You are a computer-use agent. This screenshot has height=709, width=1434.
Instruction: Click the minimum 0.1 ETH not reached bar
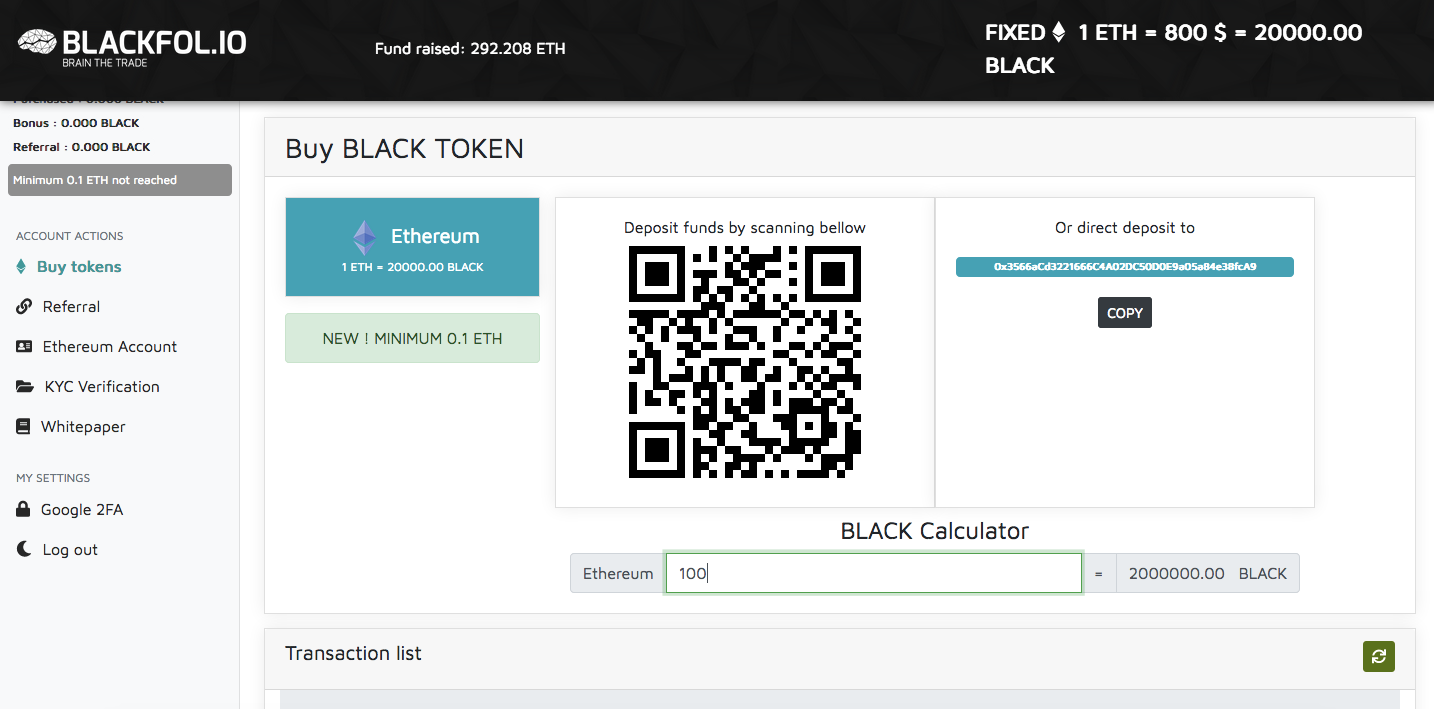pos(120,180)
